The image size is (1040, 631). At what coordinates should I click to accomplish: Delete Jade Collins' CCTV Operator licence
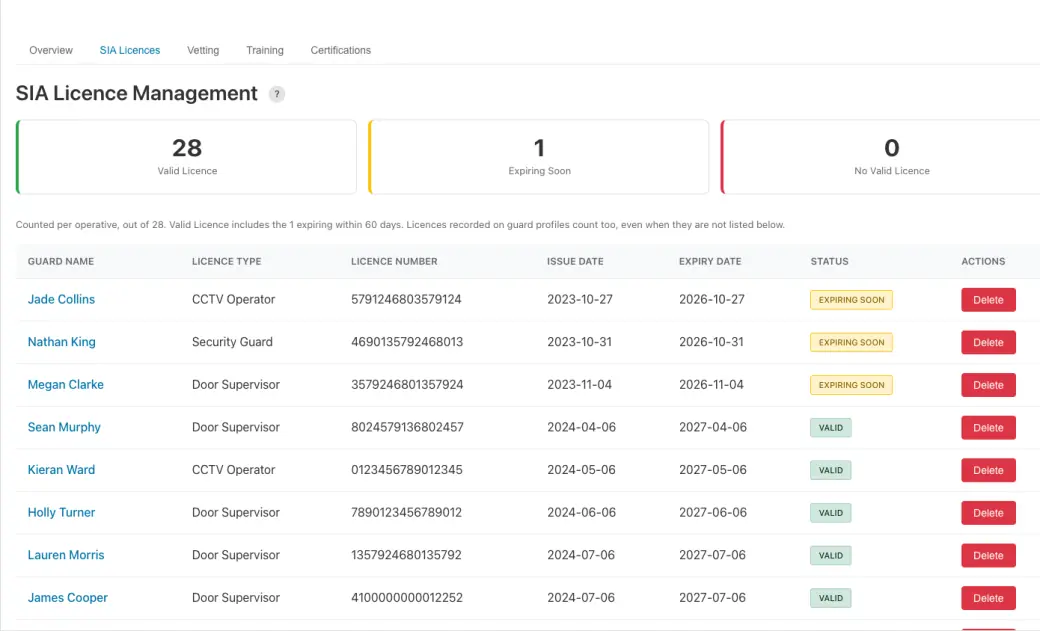(x=988, y=300)
